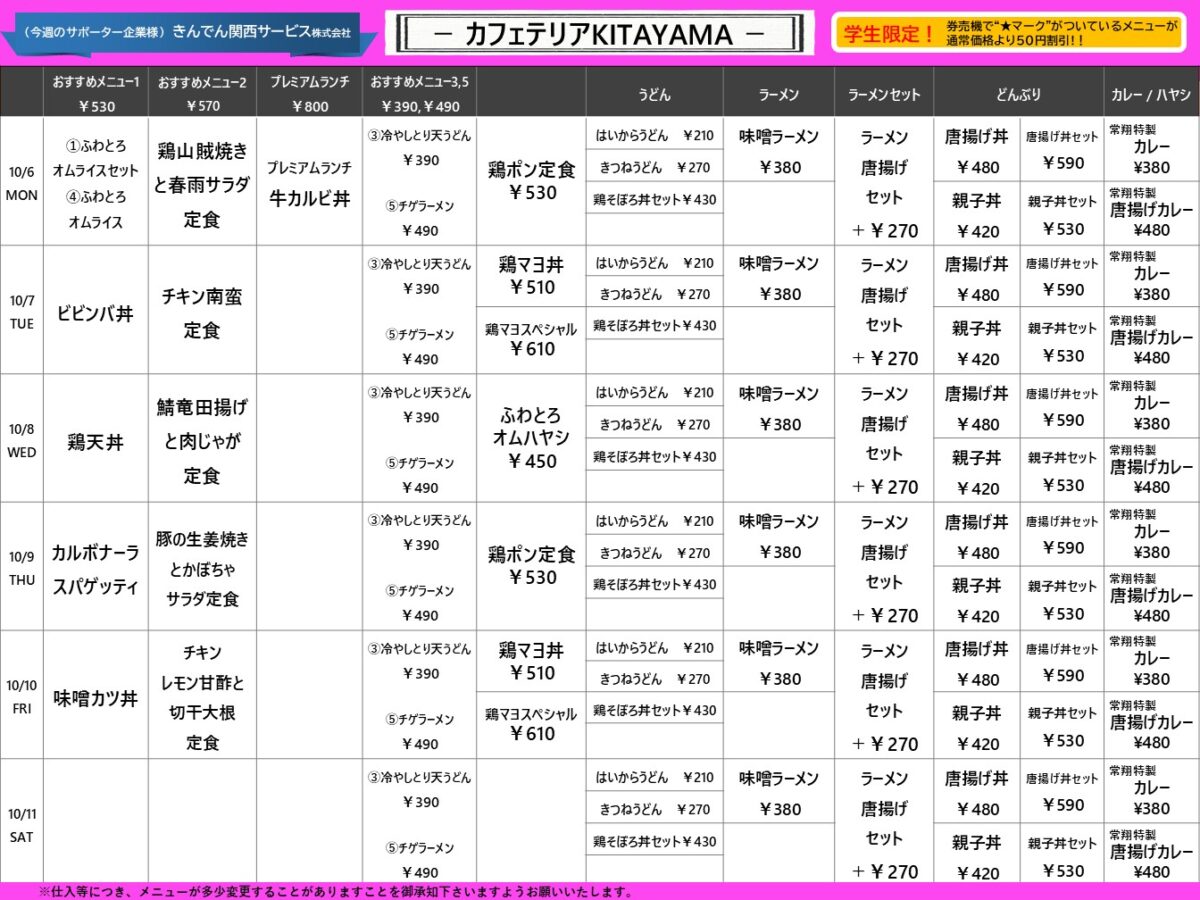This screenshot has height=900, width=1200.
Task: Select Tuesday's ビビンバ丼 menu item
Action: pos(94,314)
